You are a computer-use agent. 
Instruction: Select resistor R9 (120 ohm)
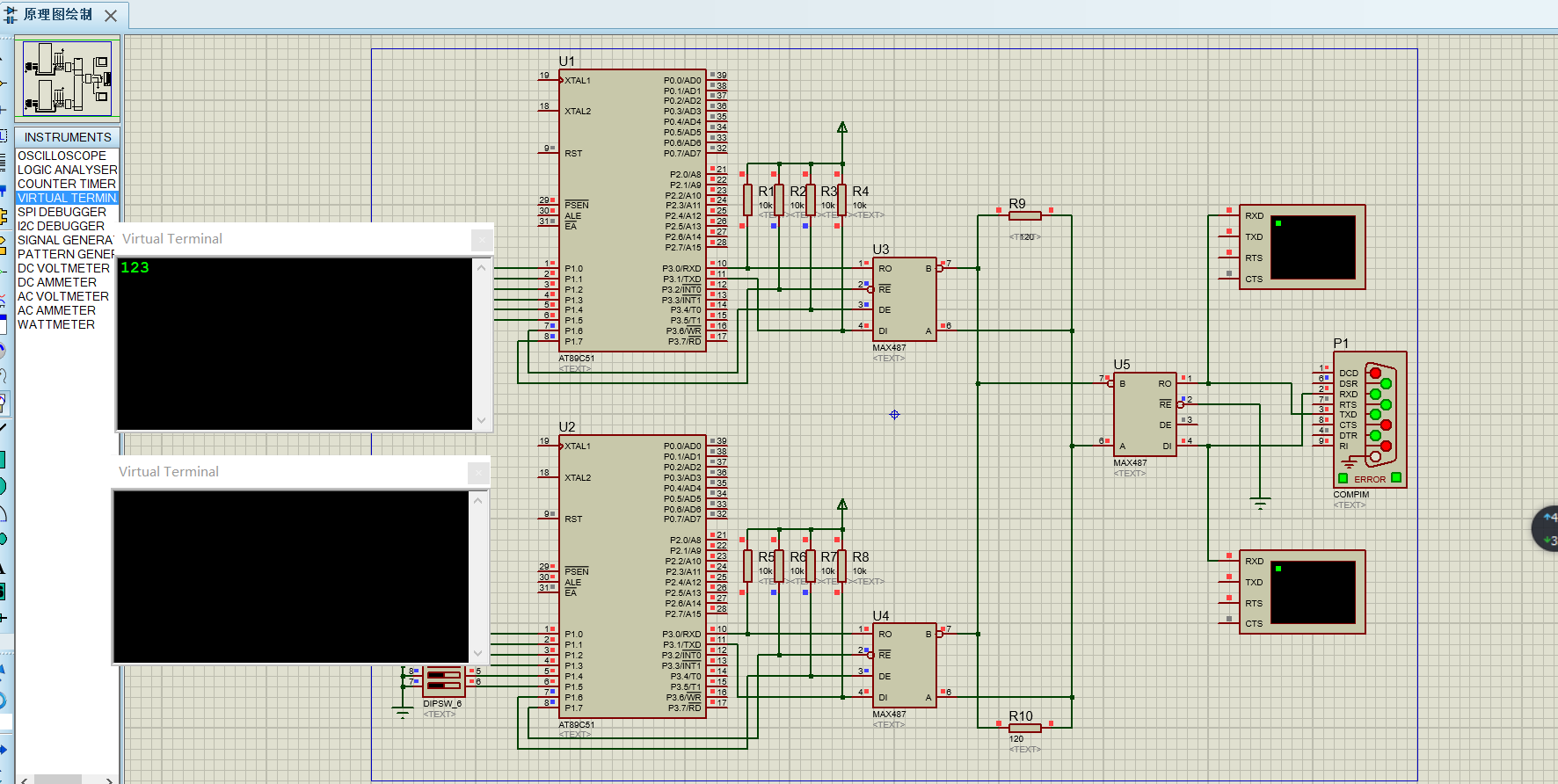pos(1025,215)
